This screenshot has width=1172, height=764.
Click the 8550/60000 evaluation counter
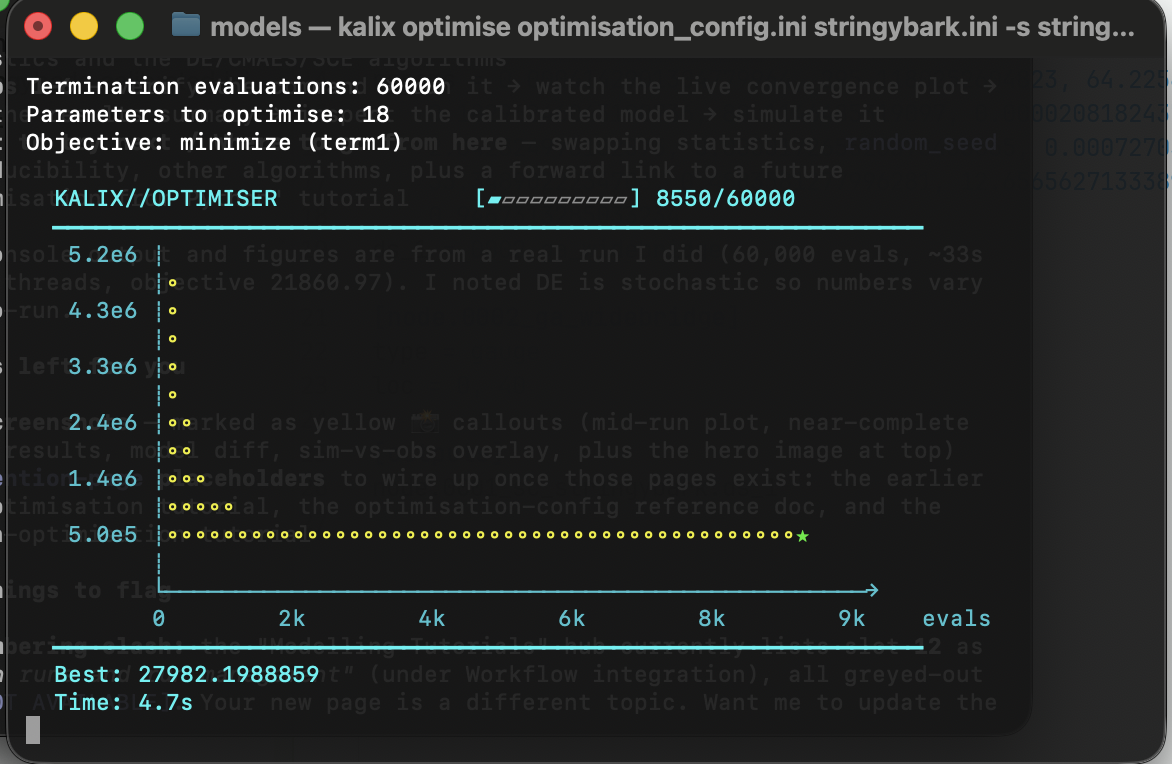pyautogui.click(x=726, y=199)
